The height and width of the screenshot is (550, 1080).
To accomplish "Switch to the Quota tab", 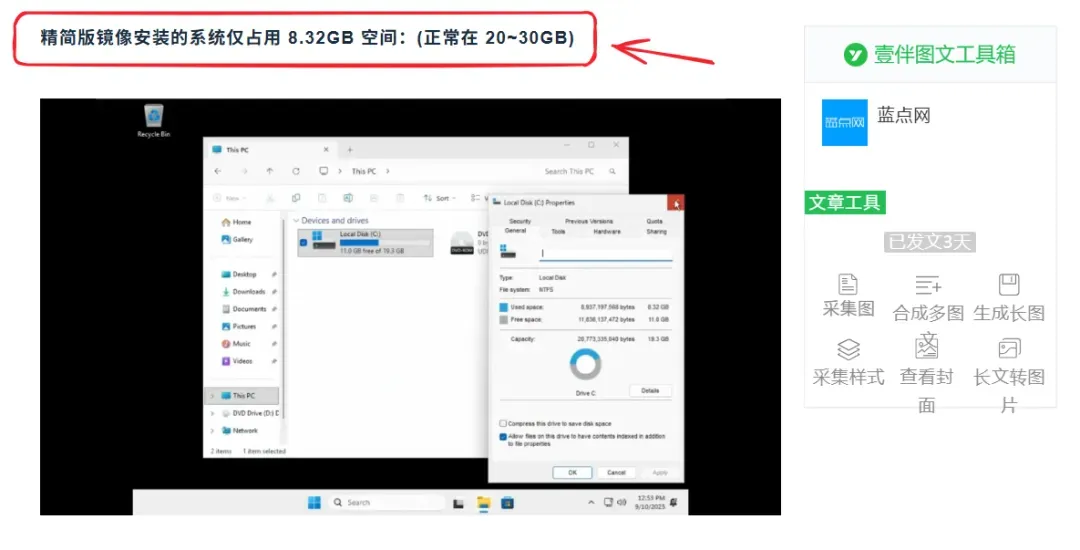I will pyautogui.click(x=654, y=221).
